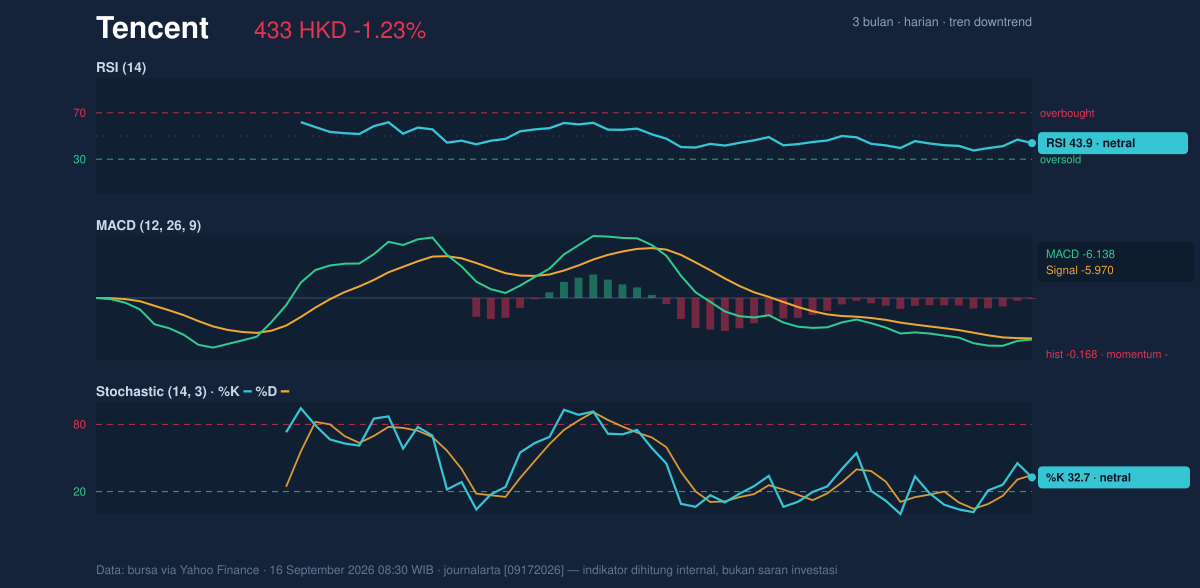
Task: Click the MACD -6.138 legend value
Action: (x=1080, y=255)
